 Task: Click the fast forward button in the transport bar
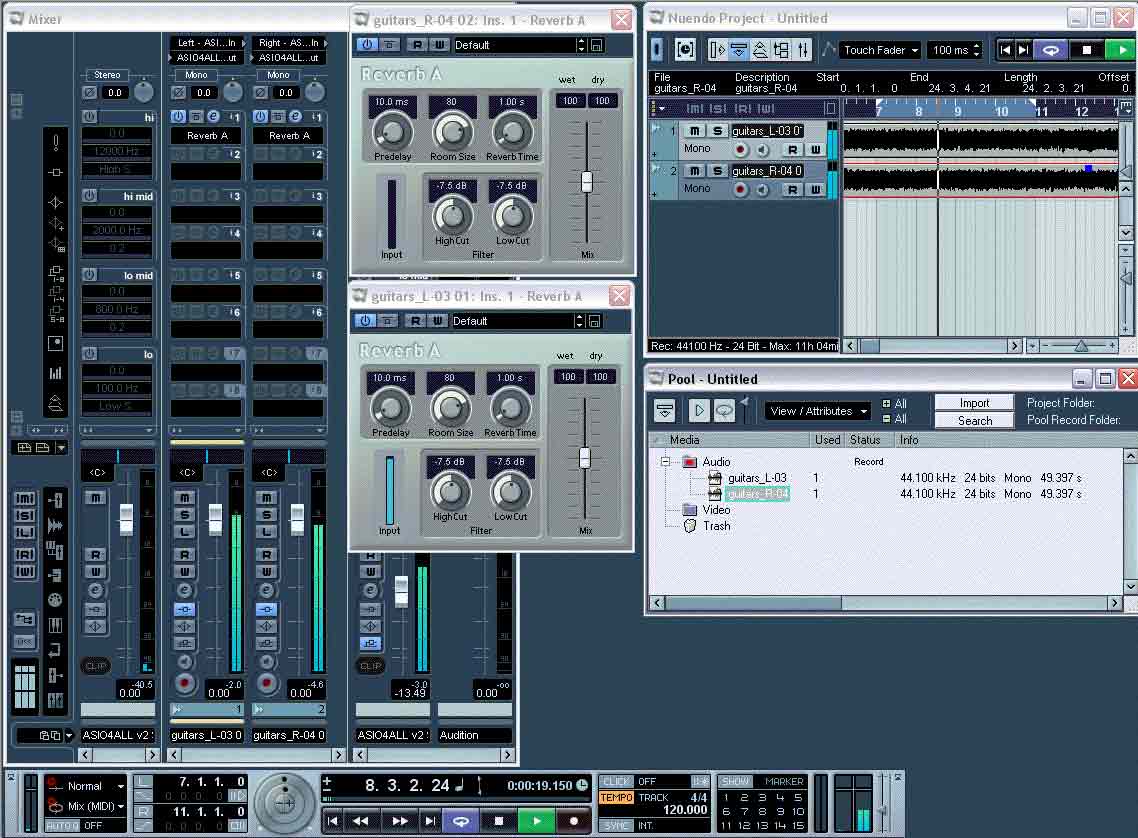coord(399,821)
